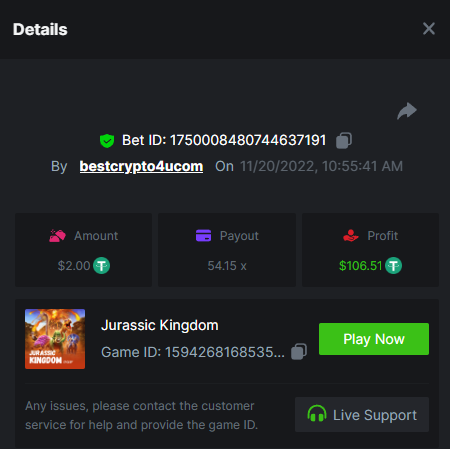Viewport: 450px width, 449px height.
Task: Open Live Support chat
Action: pos(362,415)
